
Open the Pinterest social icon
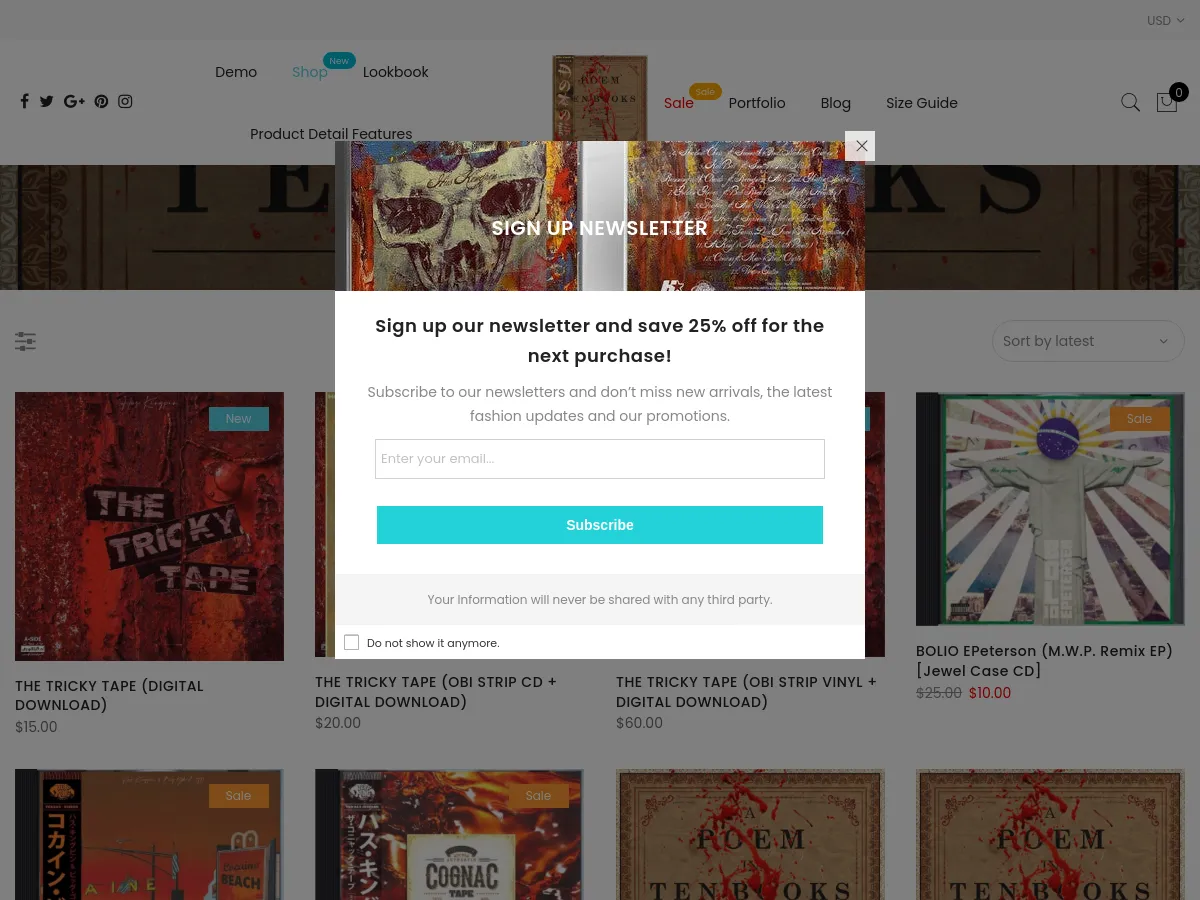(x=101, y=101)
